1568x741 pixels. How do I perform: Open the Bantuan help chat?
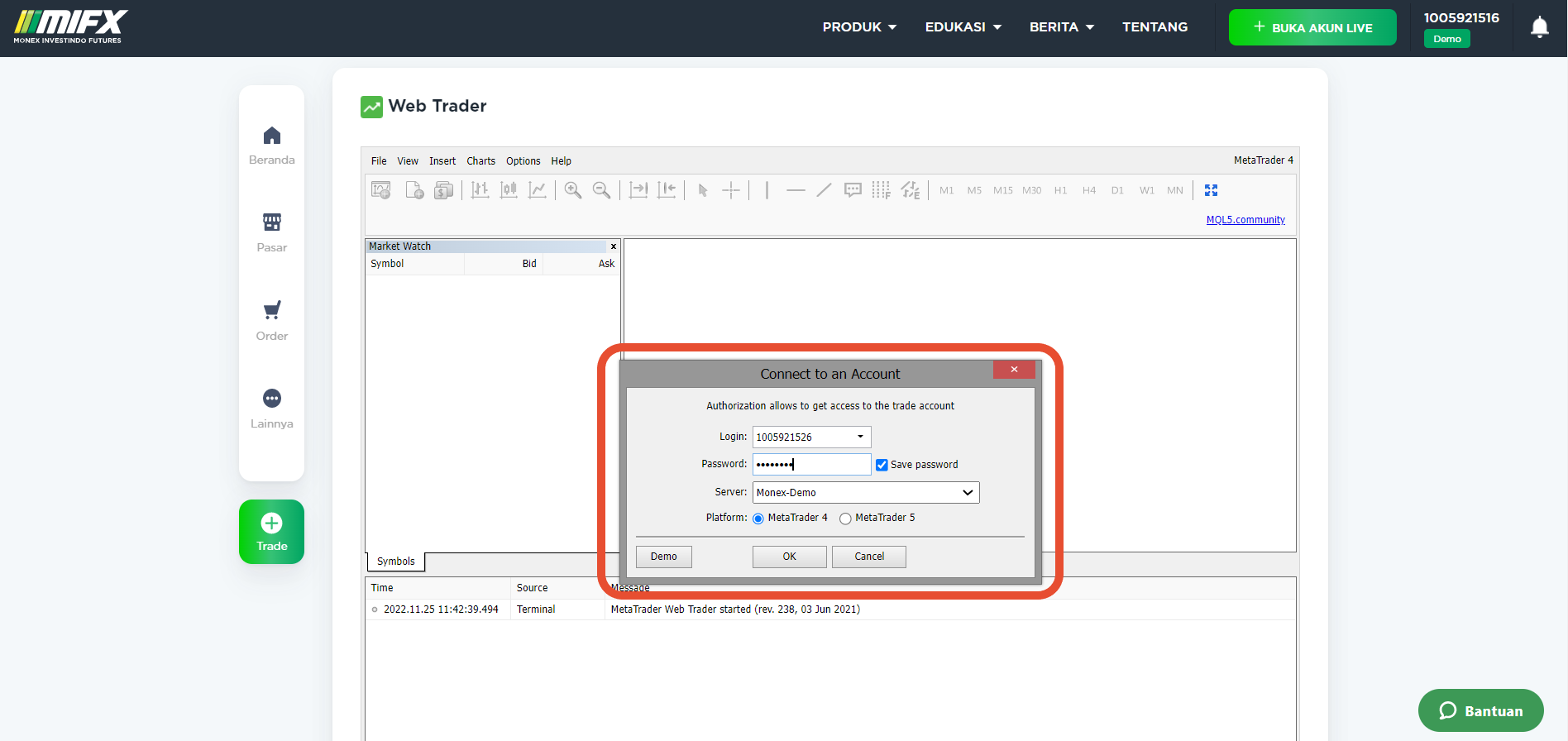[x=1481, y=710]
